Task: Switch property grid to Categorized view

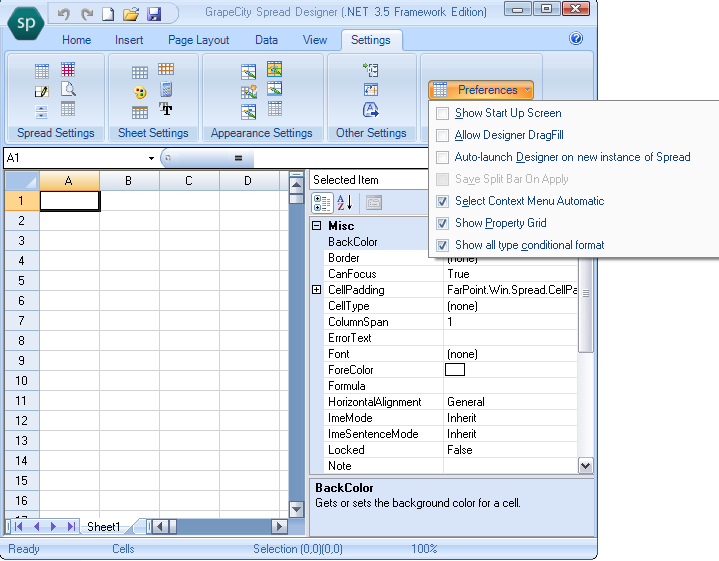Action: pyautogui.click(x=322, y=203)
